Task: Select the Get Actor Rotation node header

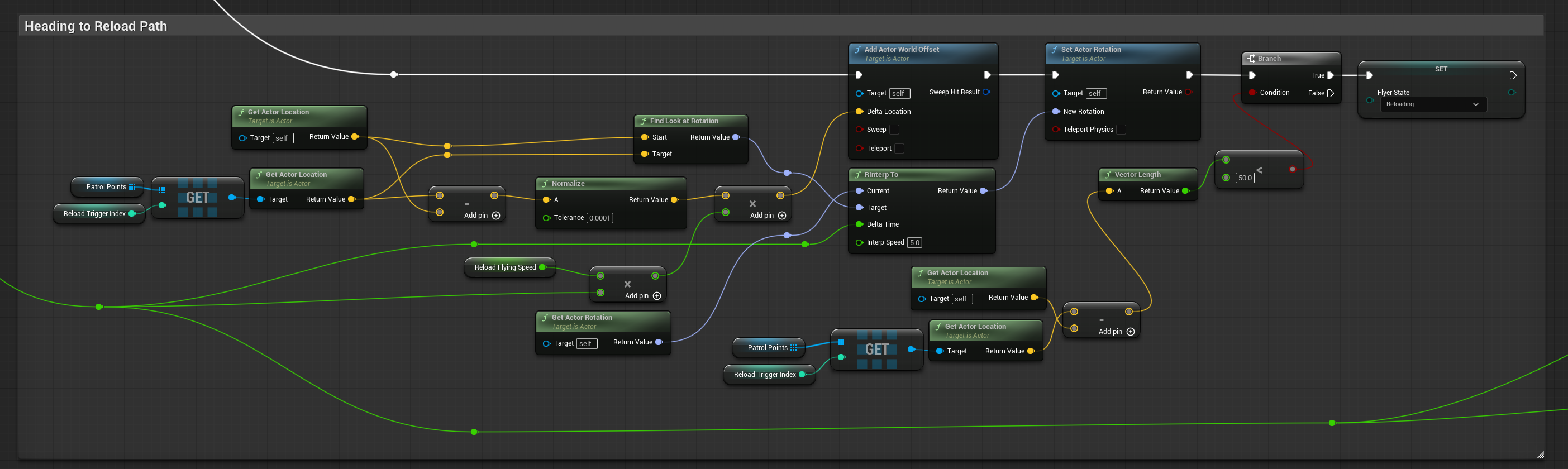Action: 603,322
